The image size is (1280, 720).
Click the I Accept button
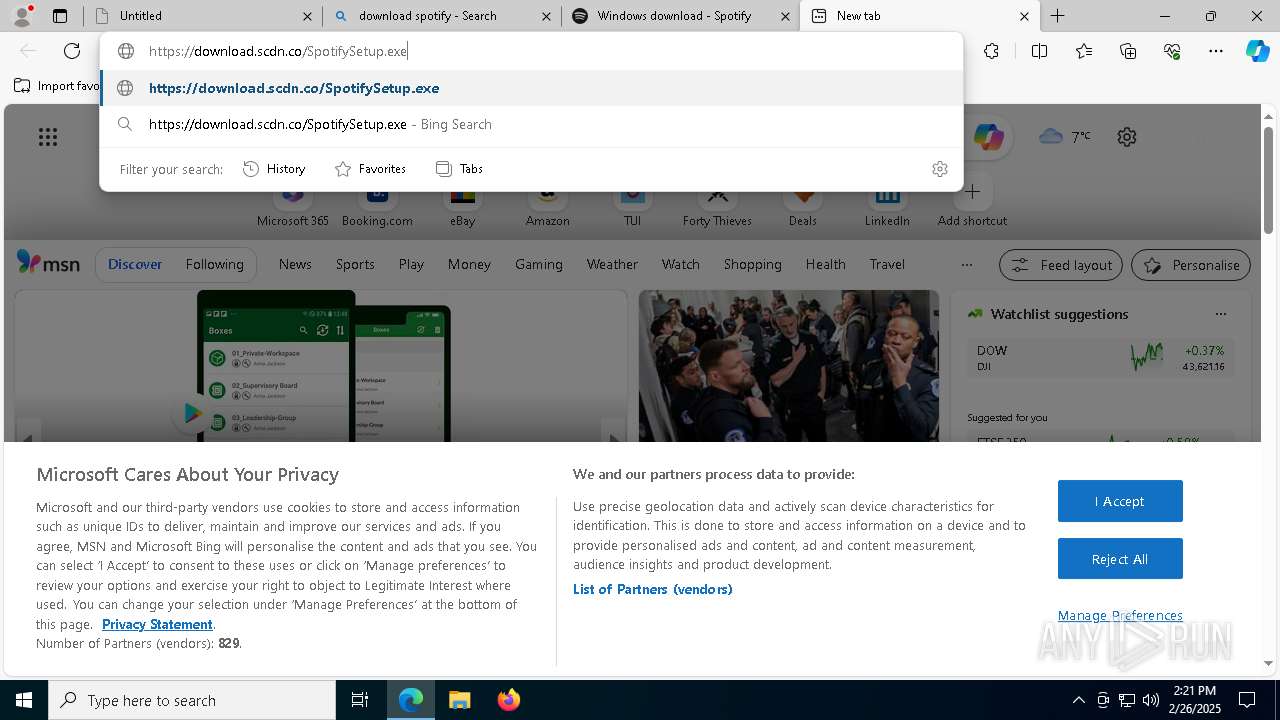(x=1120, y=501)
